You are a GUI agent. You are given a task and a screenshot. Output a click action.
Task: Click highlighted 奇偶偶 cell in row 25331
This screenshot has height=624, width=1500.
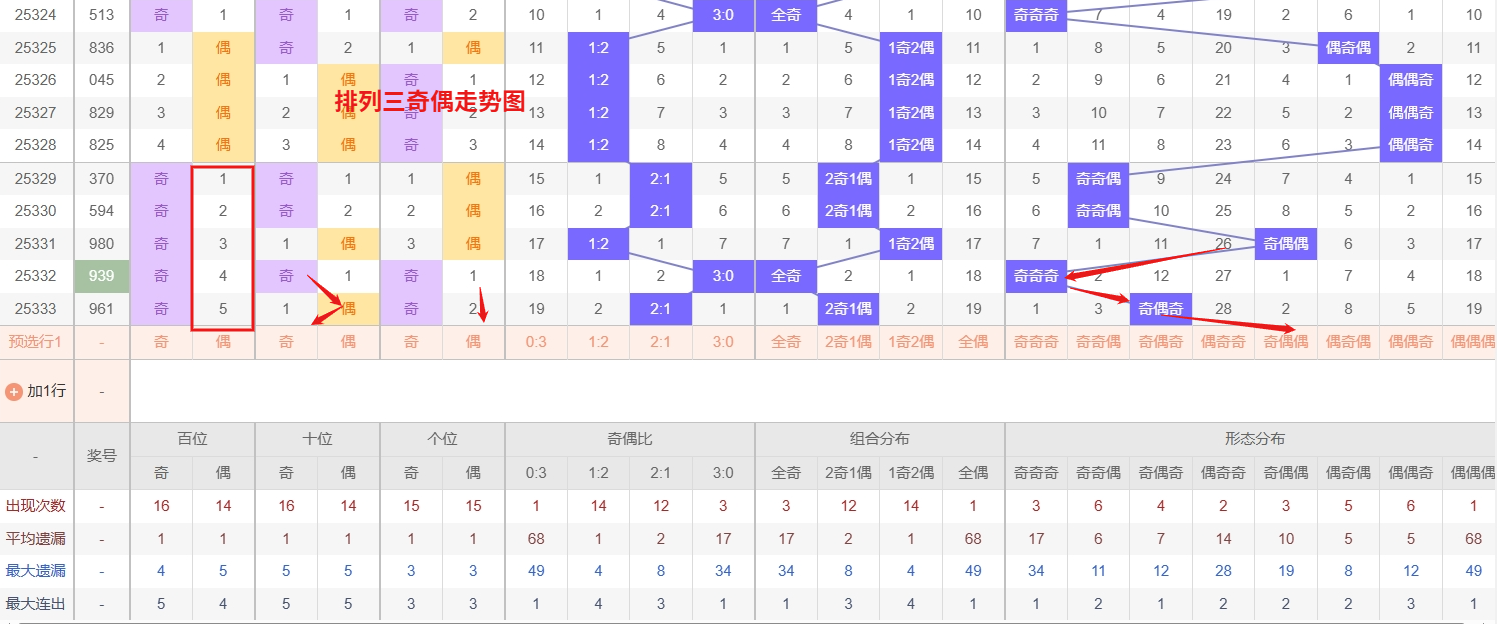click(1286, 244)
